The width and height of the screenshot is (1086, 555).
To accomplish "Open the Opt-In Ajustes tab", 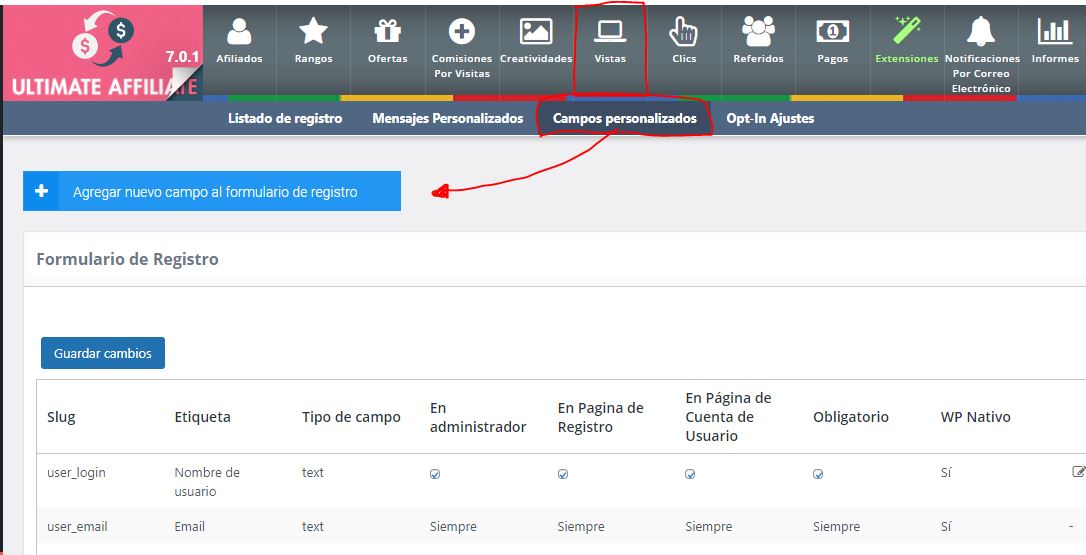I will pyautogui.click(x=770, y=118).
